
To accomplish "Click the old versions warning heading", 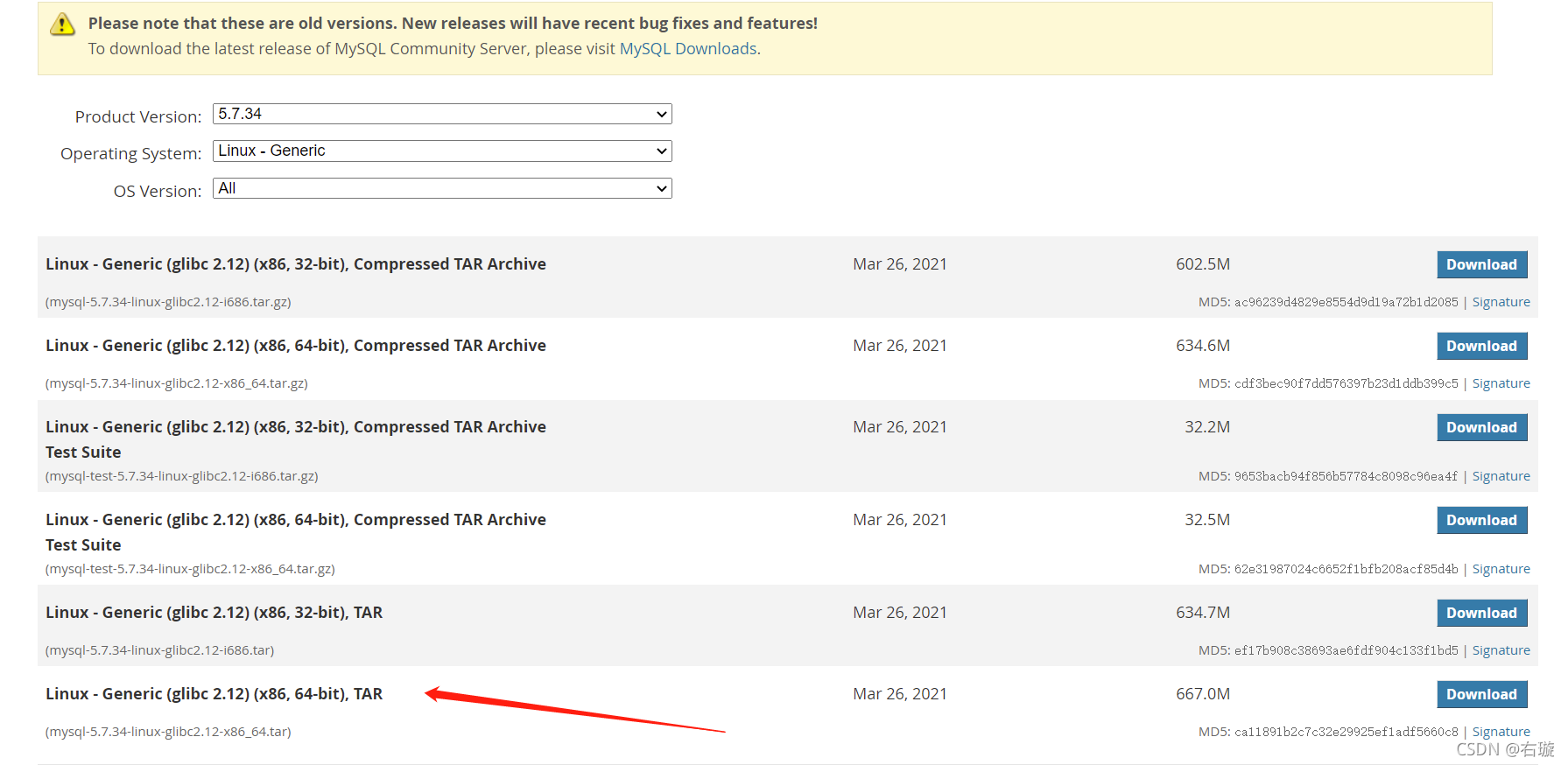I will pyautogui.click(x=453, y=24).
